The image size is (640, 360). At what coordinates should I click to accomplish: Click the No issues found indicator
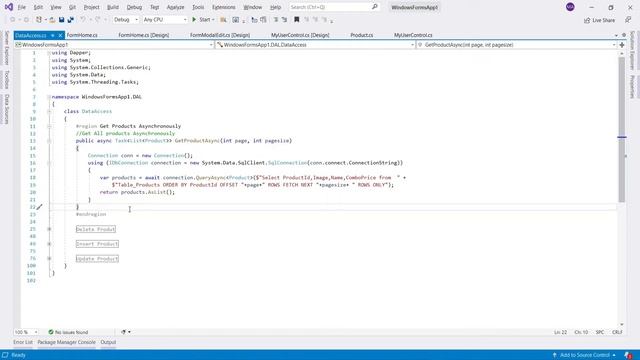[x=68, y=332]
